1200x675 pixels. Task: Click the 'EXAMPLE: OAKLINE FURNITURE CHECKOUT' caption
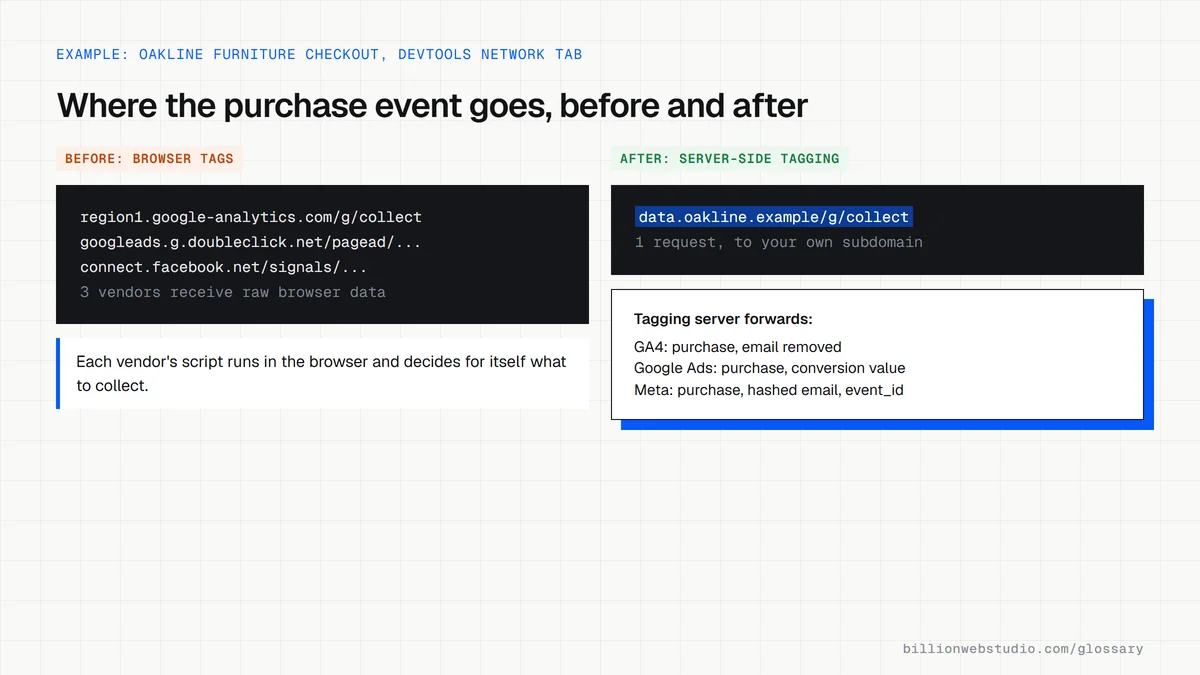point(319,54)
